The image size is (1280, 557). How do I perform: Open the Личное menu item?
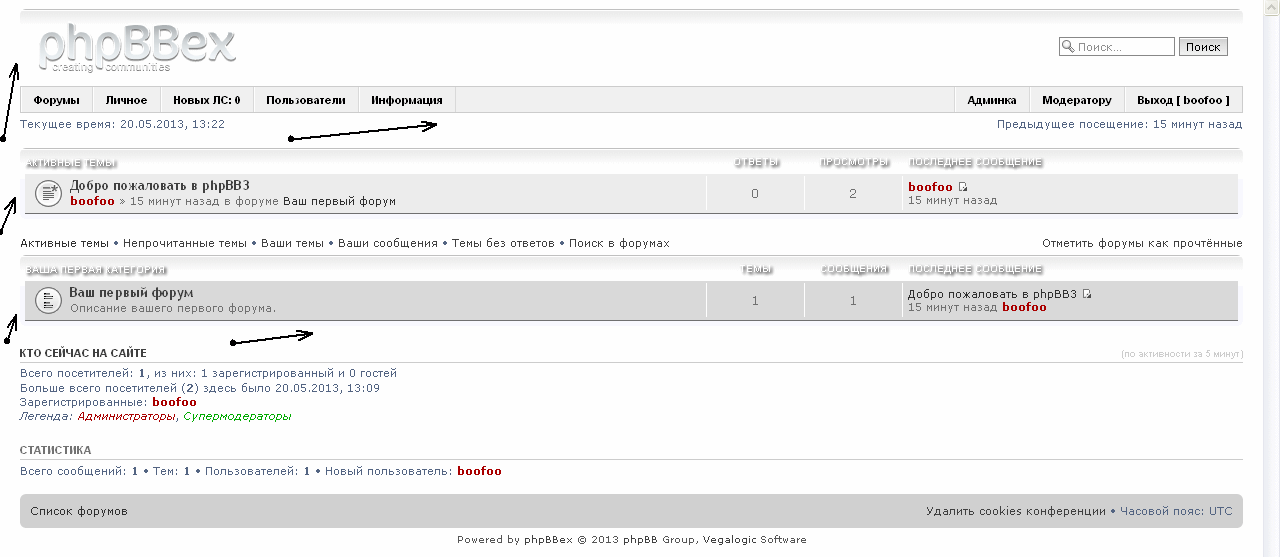(x=126, y=100)
